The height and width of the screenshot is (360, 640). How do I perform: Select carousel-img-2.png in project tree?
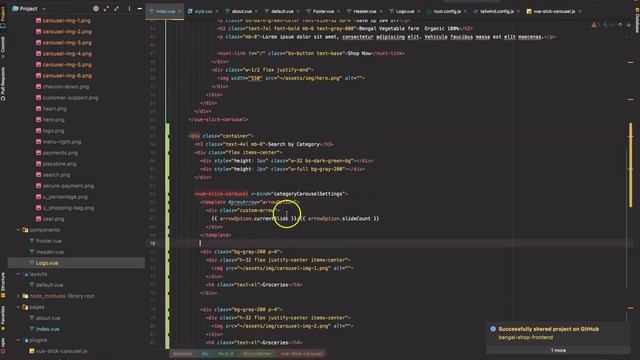pos(63,31)
